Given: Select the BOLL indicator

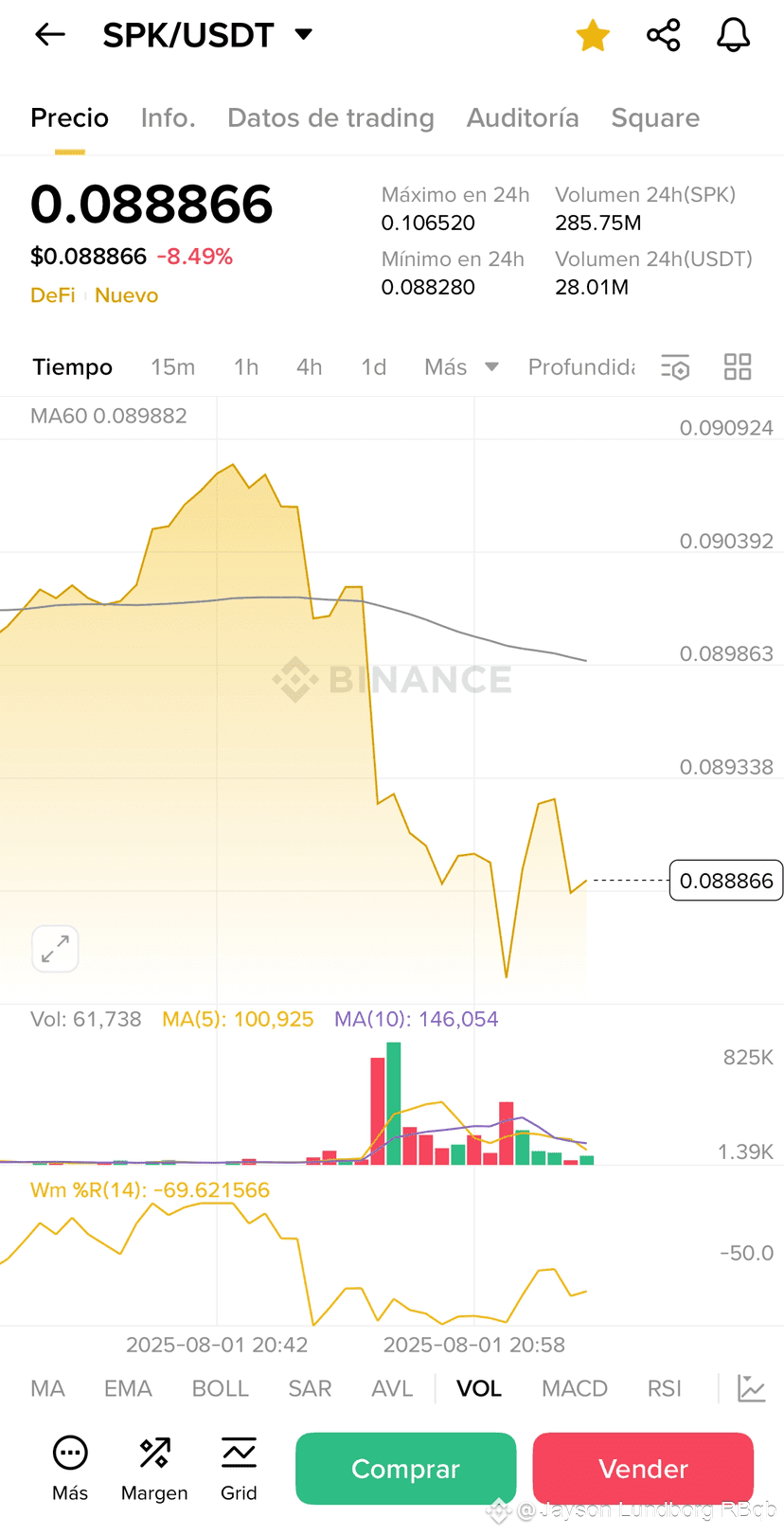Looking at the screenshot, I should coord(220,1388).
